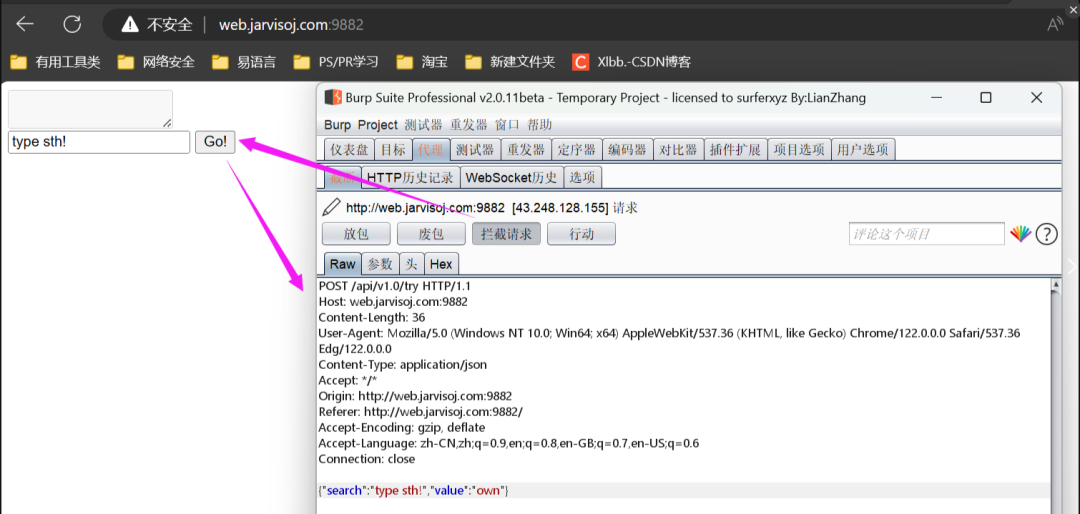Switch to the 编码器 tab
1080x514 pixels.
[x=627, y=150]
